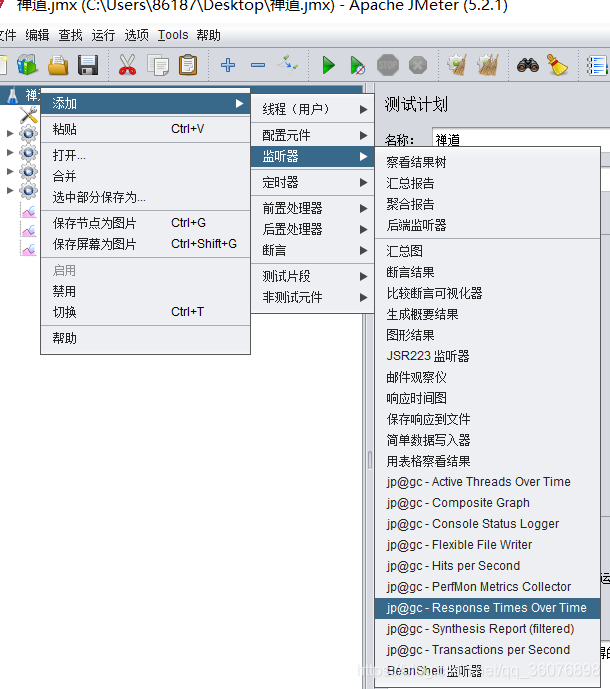Add 汇总报告 listener
The height and width of the screenshot is (689, 610).
pos(487,183)
